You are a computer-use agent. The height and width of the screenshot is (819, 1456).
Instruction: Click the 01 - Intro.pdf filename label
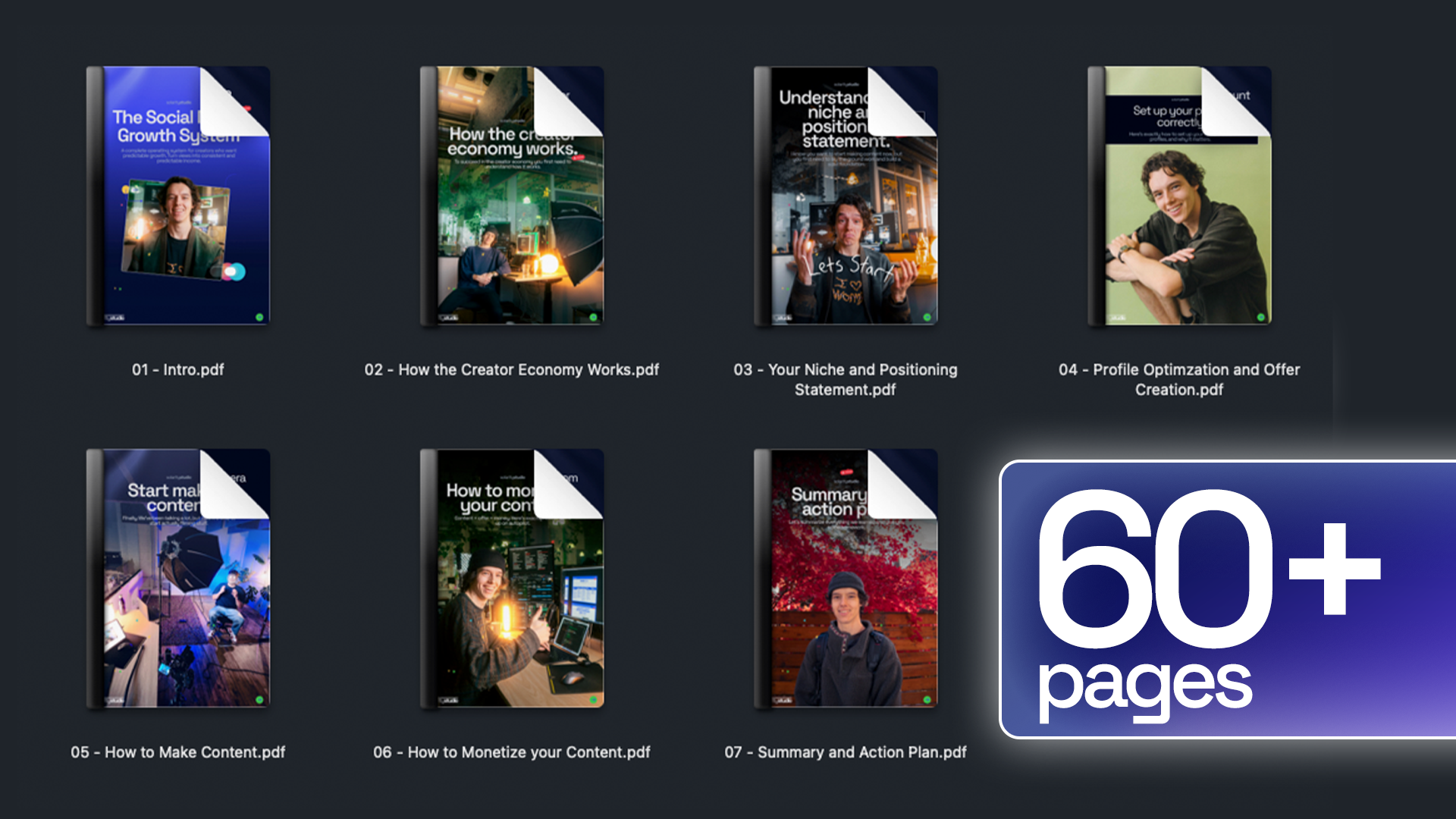pyautogui.click(x=178, y=370)
